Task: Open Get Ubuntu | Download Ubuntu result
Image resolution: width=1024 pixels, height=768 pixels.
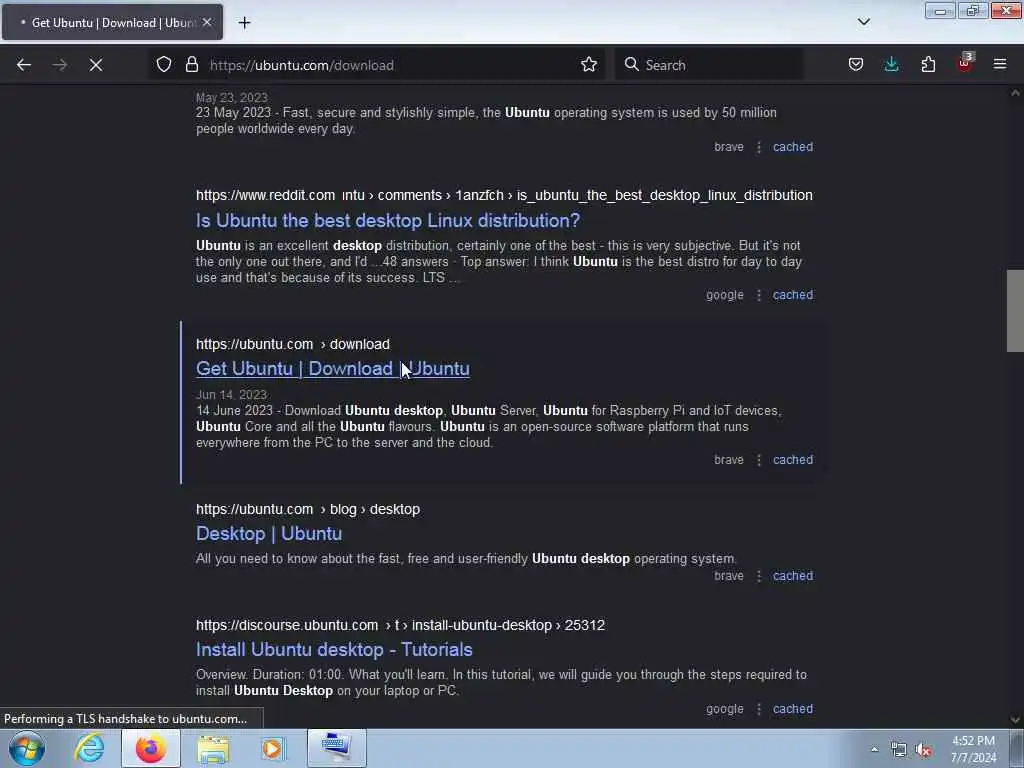Action: (332, 369)
